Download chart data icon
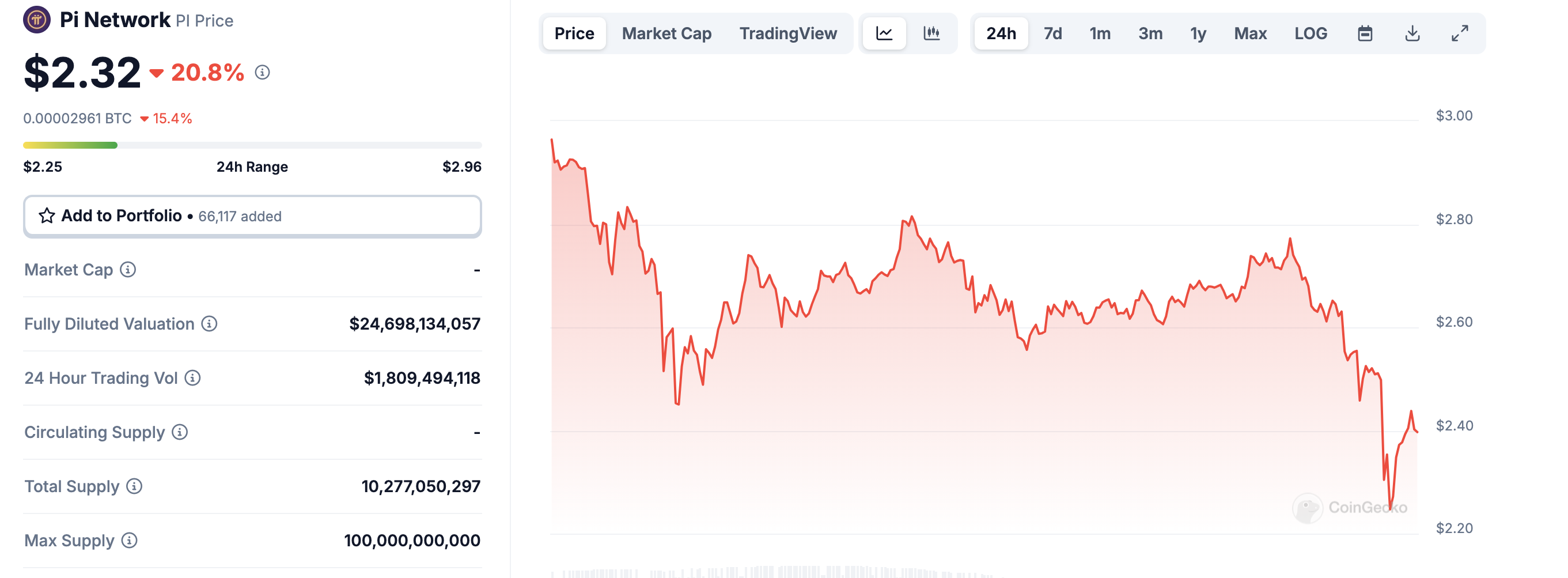1568x578 pixels. pyautogui.click(x=1412, y=33)
